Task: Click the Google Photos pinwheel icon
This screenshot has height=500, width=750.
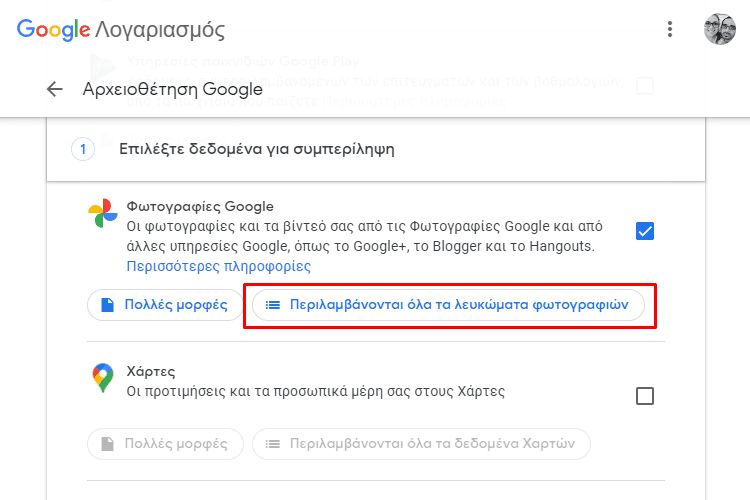Action: tap(102, 213)
